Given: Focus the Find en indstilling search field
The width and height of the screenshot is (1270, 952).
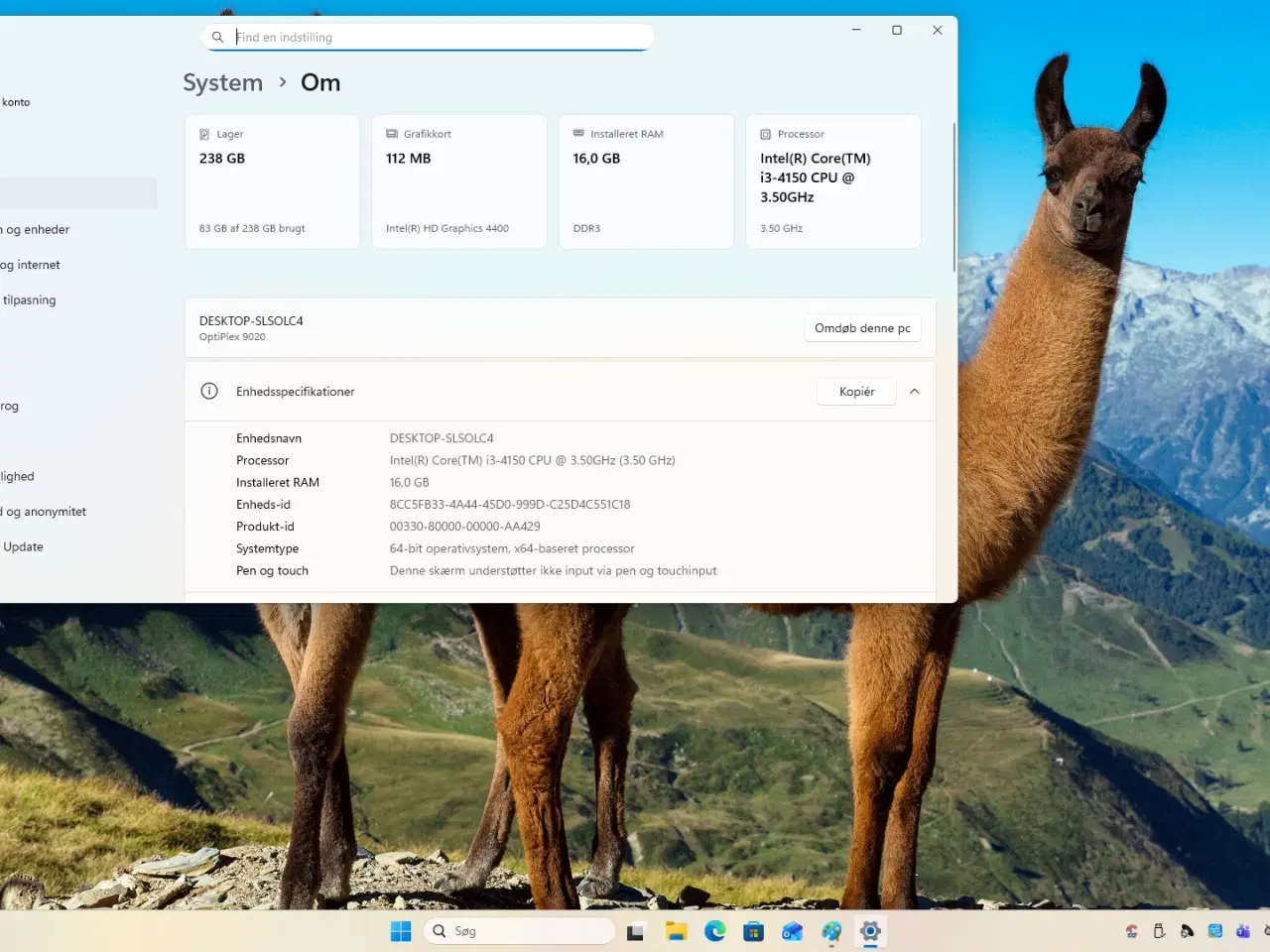Looking at the screenshot, I should tap(437, 38).
